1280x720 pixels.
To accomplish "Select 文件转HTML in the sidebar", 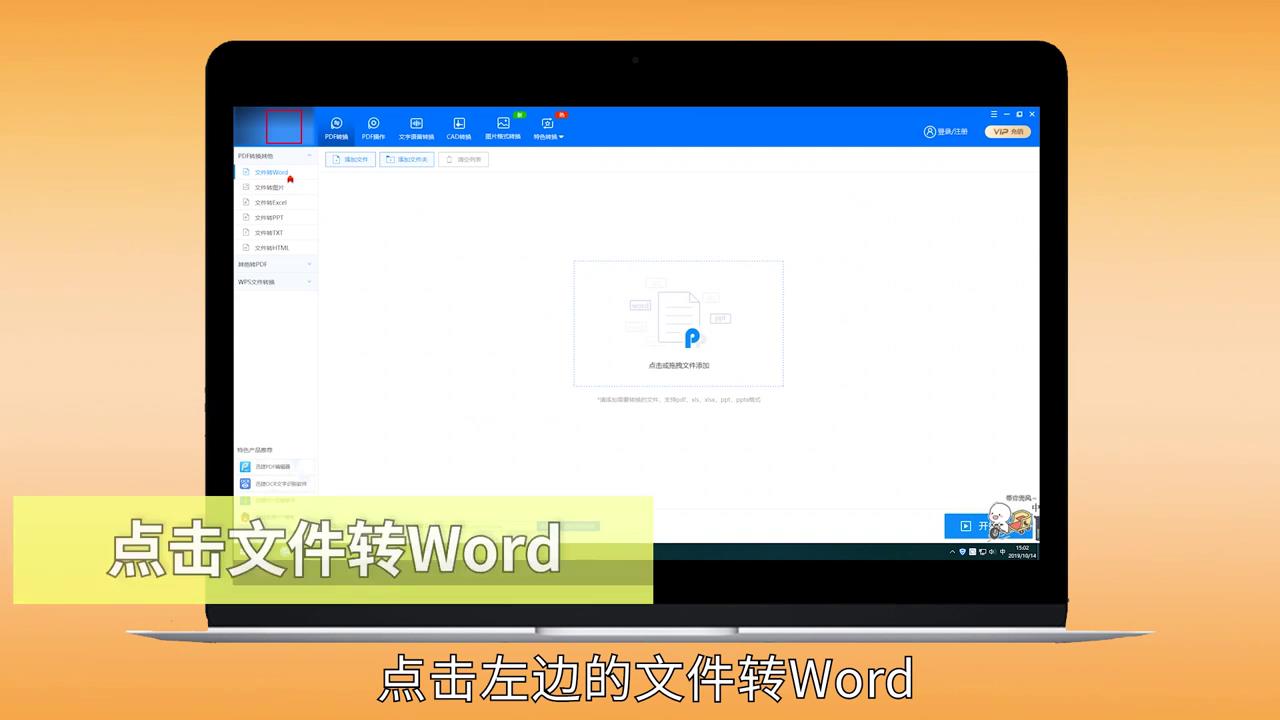I will tap(275, 247).
